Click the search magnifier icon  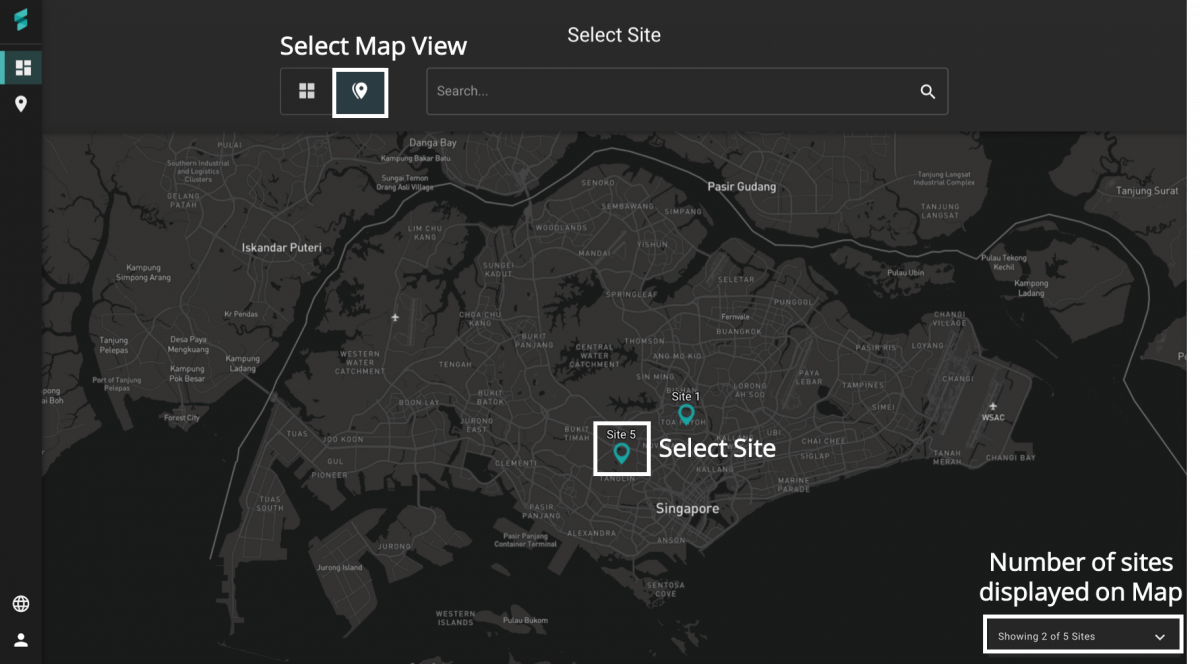pyautogui.click(x=926, y=91)
